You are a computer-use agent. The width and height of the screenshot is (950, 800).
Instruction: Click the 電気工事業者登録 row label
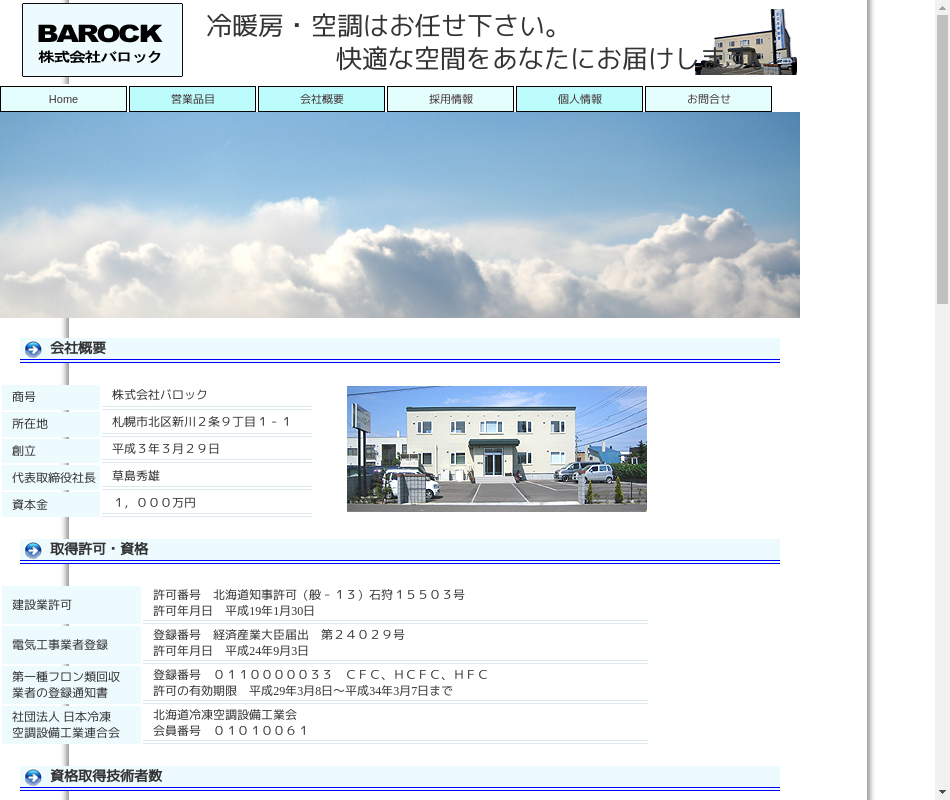pos(60,645)
